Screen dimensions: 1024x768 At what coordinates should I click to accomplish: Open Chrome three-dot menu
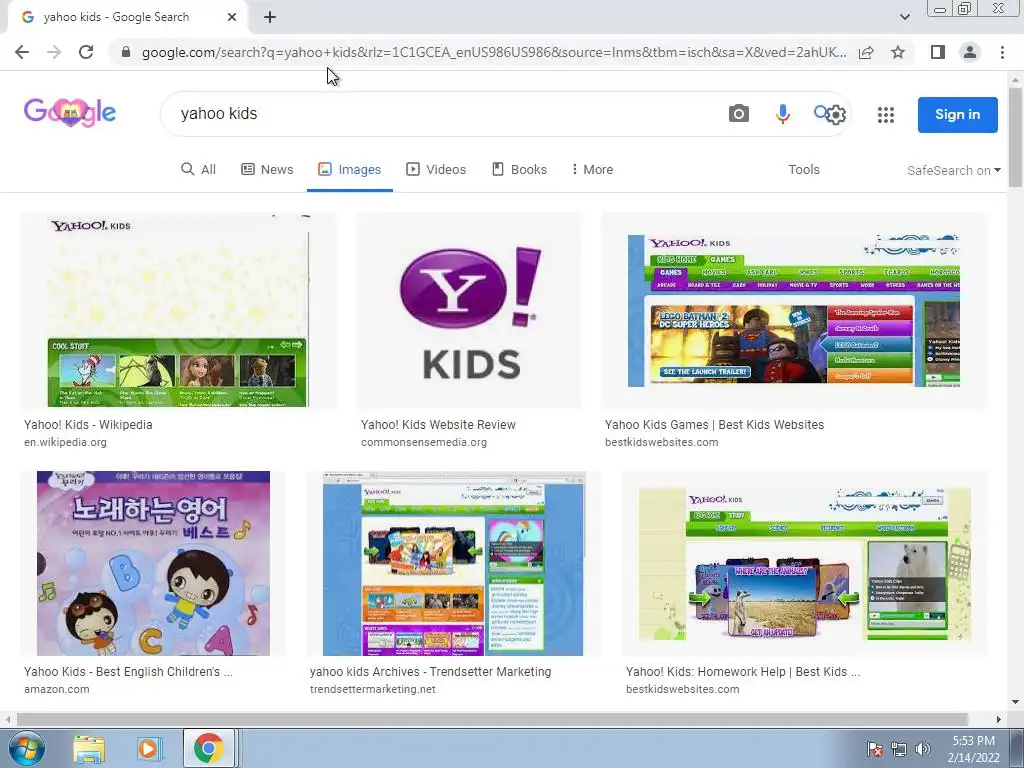[x=1002, y=52]
